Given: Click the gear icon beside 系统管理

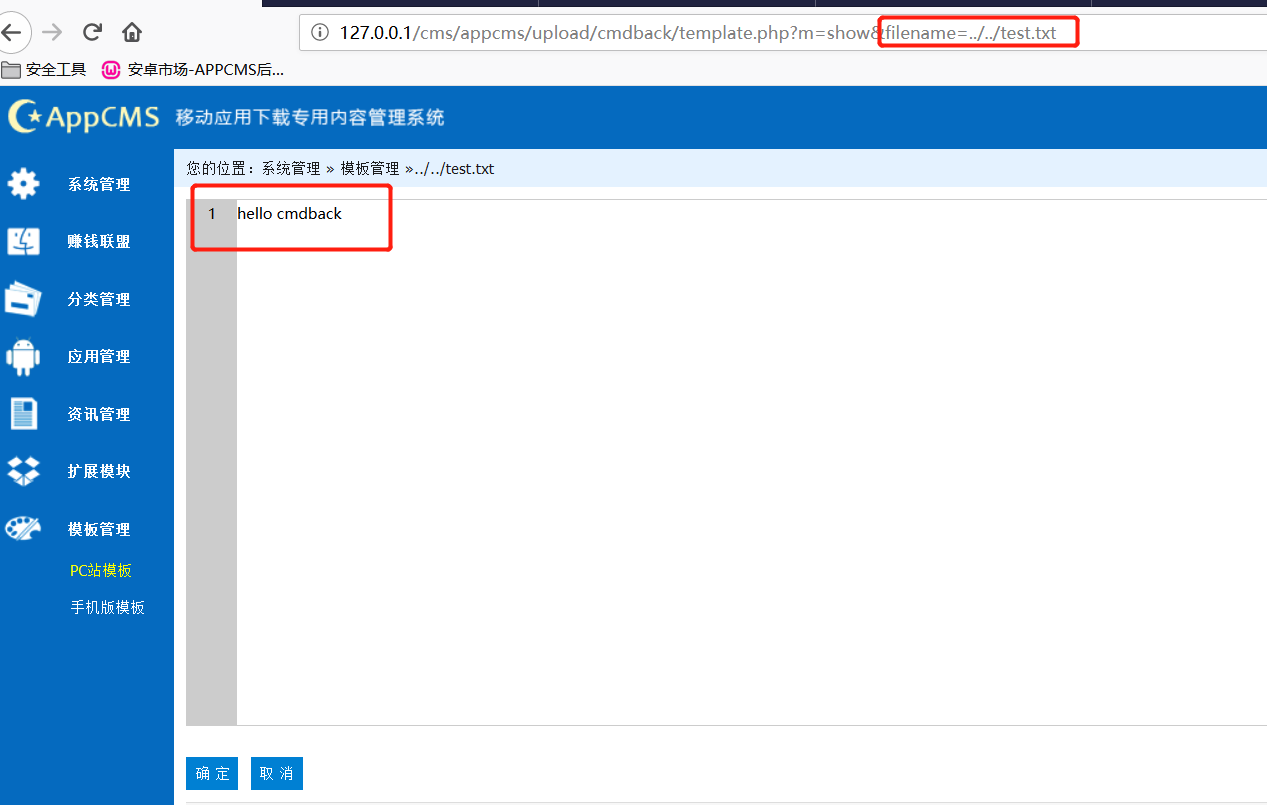Looking at the screenshot, I should [x=23, y=184].
